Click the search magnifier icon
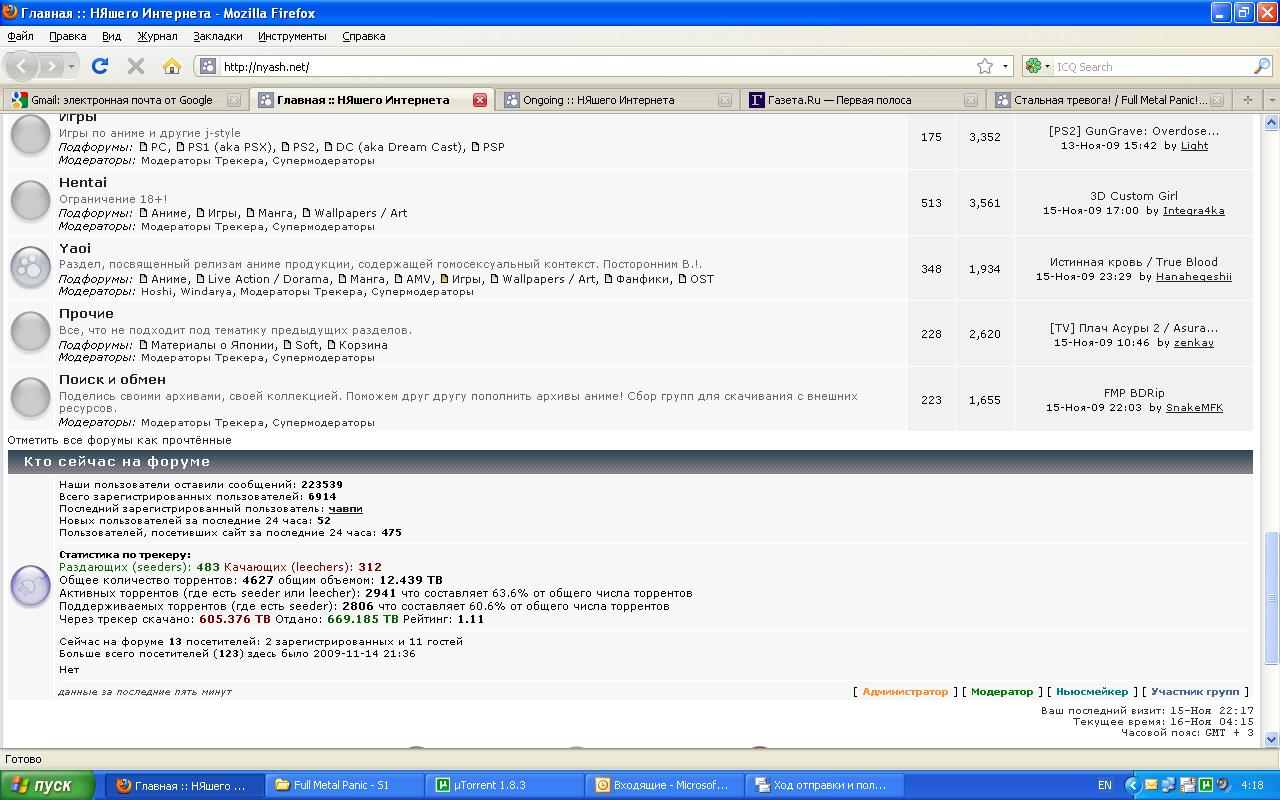This screenshot has width=1280, height=800. [1261, 66]
